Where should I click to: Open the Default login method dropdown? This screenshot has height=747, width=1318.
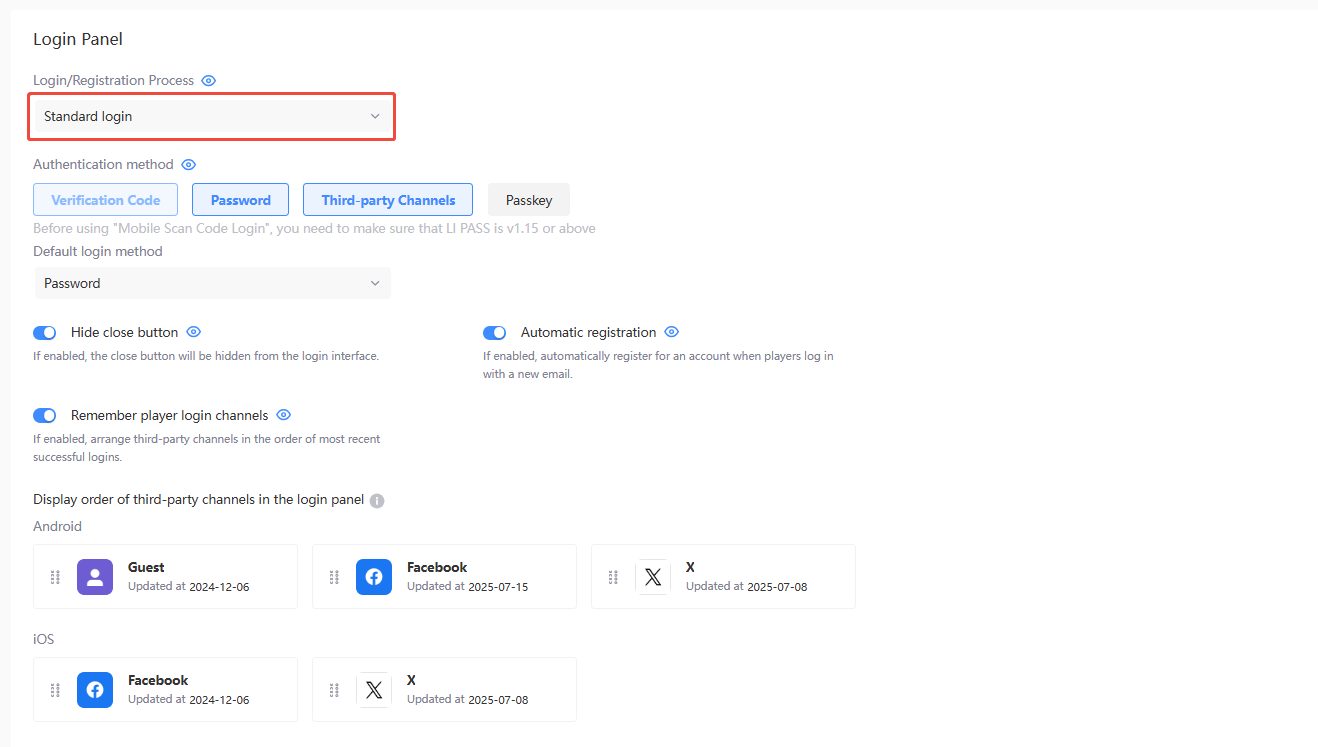[x=211, y=283]
